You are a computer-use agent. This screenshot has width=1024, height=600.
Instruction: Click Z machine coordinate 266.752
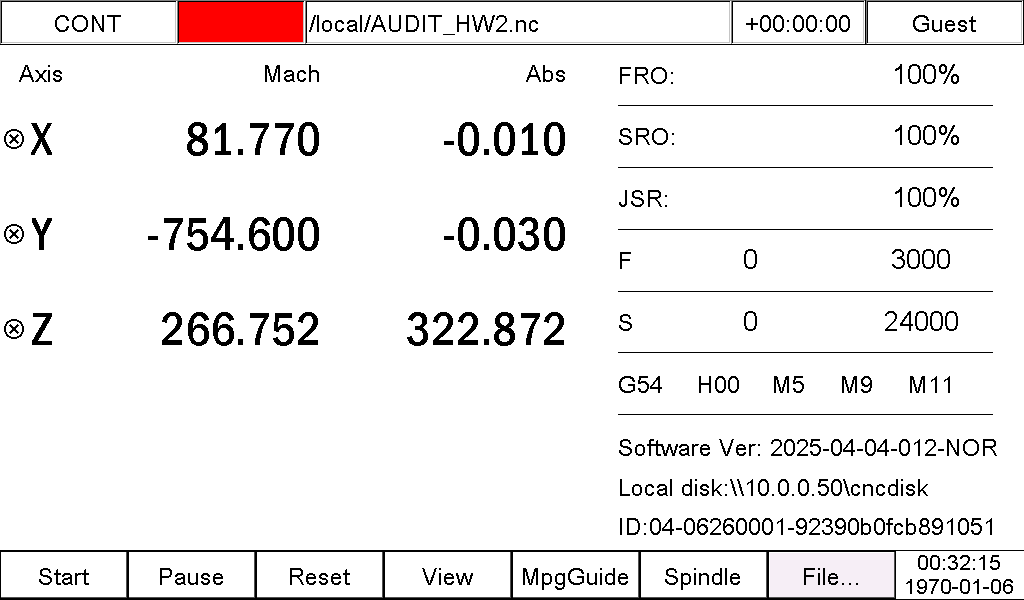click(240, 328)
